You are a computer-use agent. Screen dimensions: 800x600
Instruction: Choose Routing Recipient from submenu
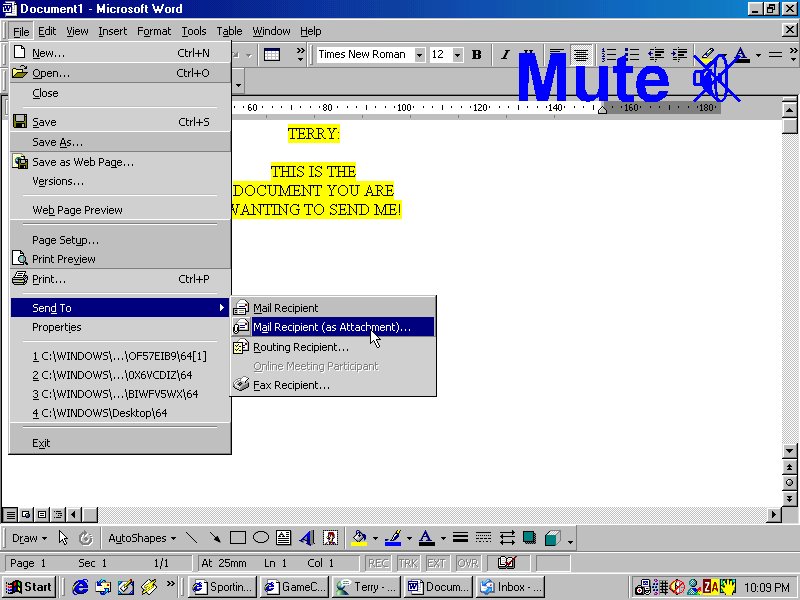point(334,347)
